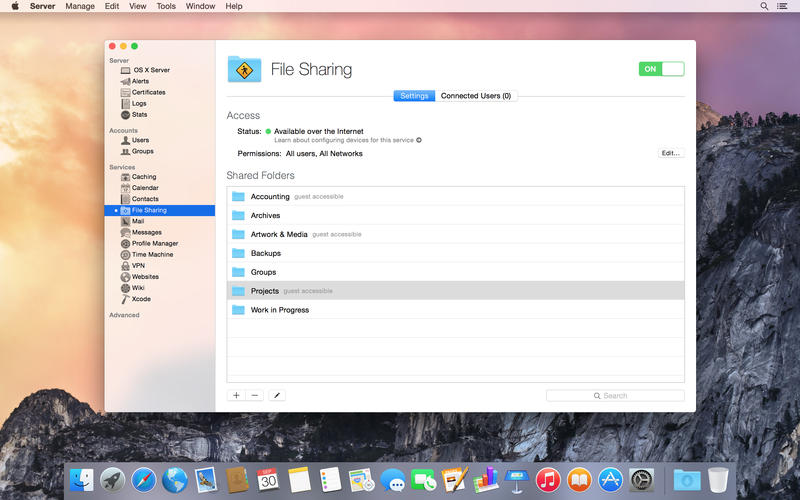Switch to Connected Users tab
Image resolution: width=800 pixels, height=500 pixels.
point(476,96)
